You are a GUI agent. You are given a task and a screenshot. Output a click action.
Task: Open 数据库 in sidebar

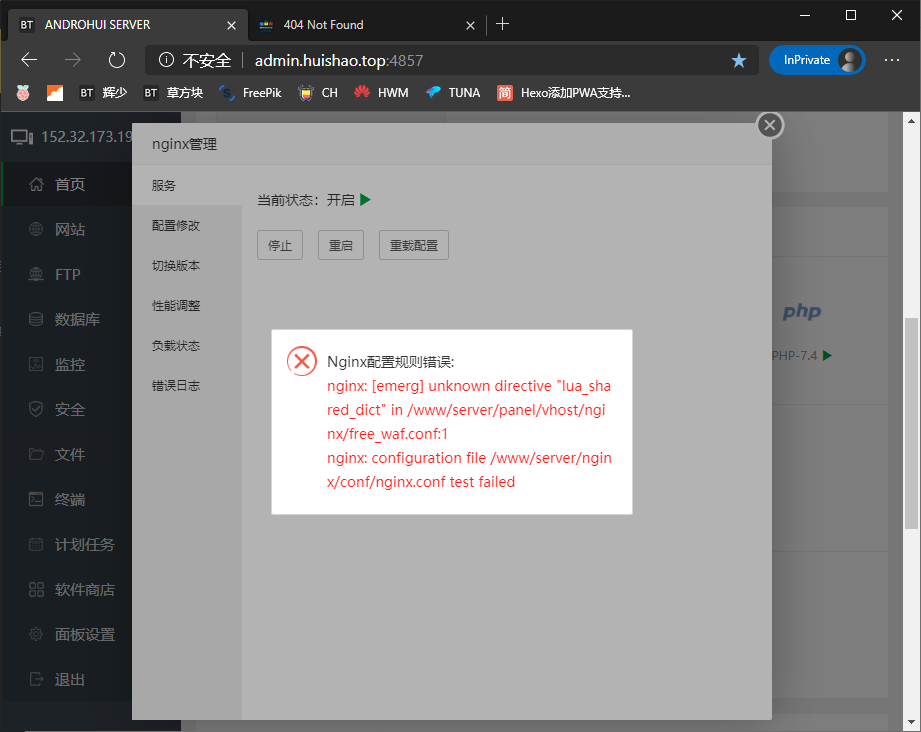pos(67,320)
